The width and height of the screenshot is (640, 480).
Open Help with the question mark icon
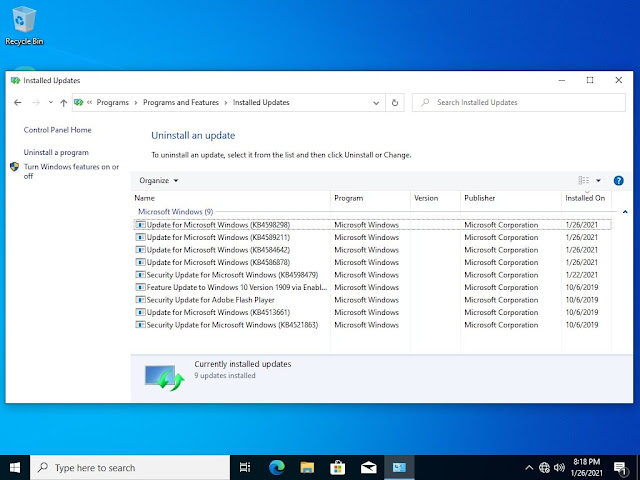click(618, 180)
